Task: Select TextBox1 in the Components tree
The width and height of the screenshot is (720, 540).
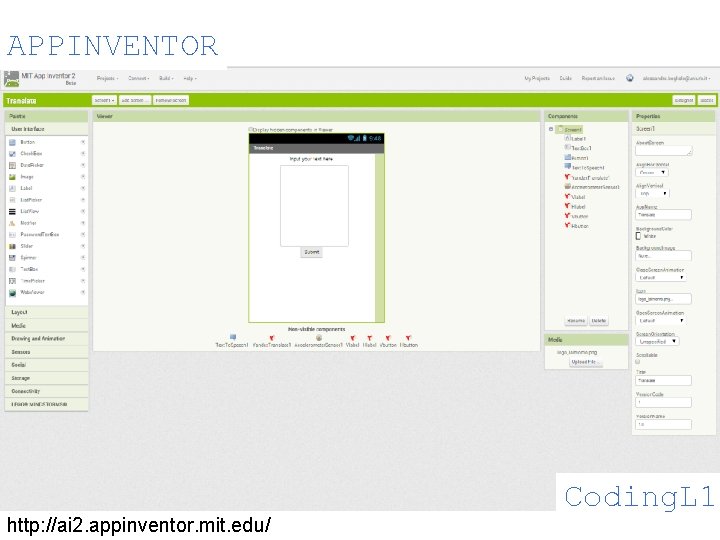Action: [578, 148]
